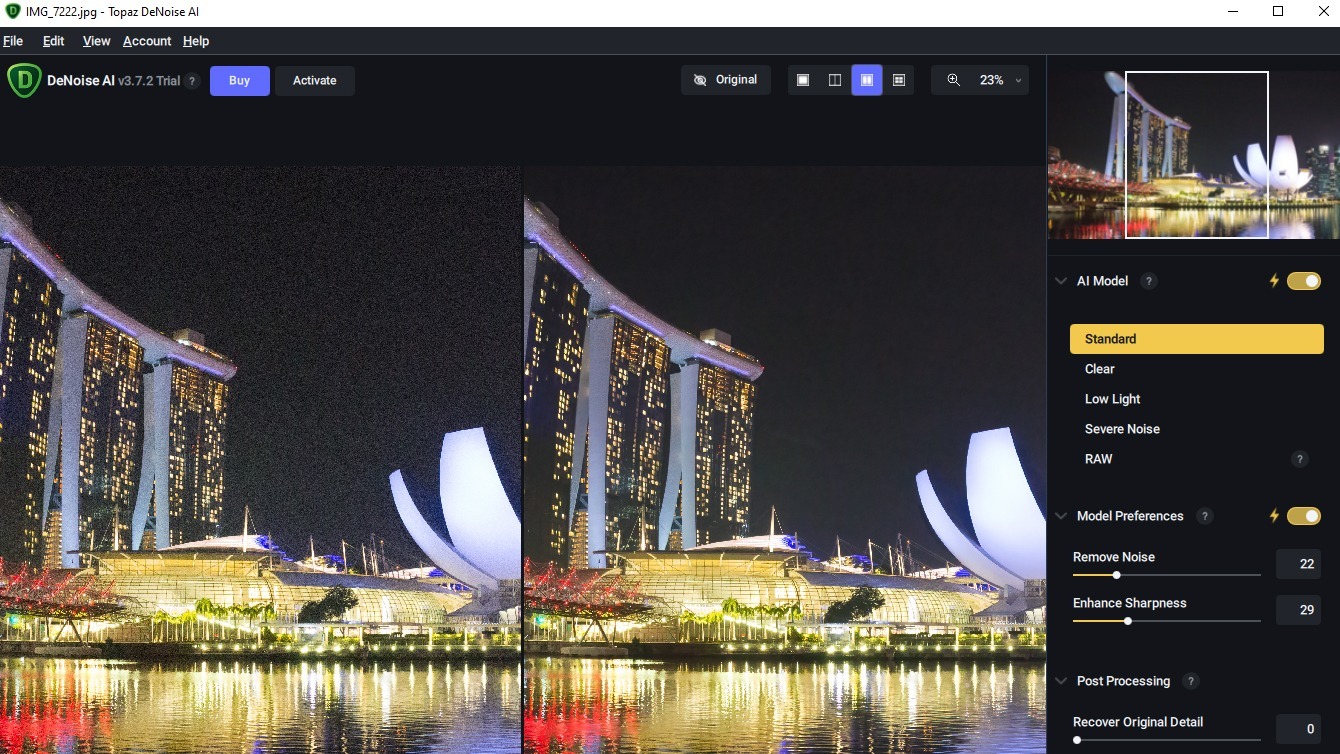Toggle the Model Preferences auto switch

pyautogui.click(x=1303, y=516)
